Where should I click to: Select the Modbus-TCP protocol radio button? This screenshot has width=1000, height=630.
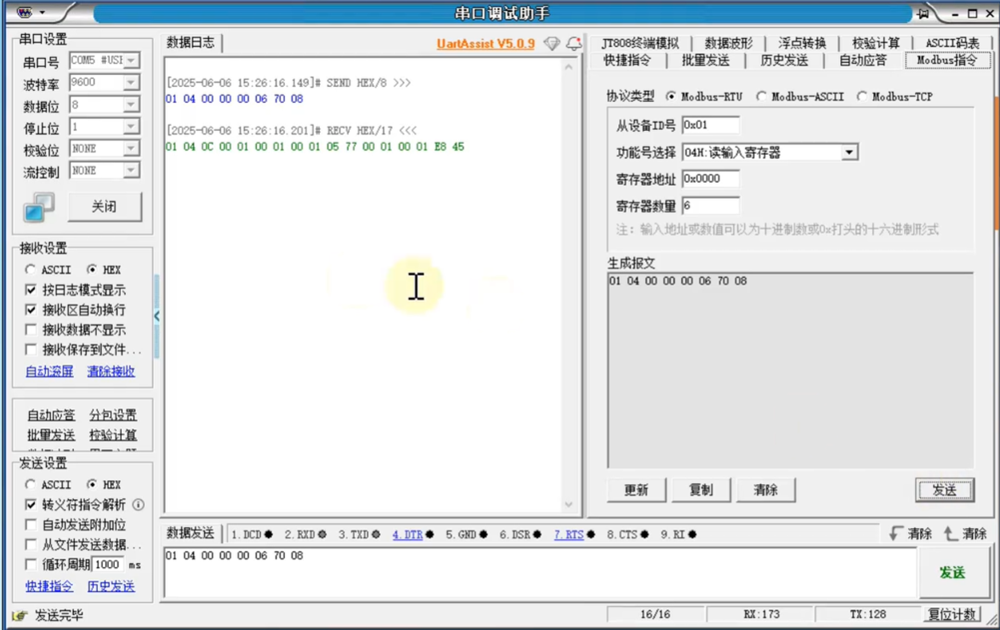click(x=862, y=97)
